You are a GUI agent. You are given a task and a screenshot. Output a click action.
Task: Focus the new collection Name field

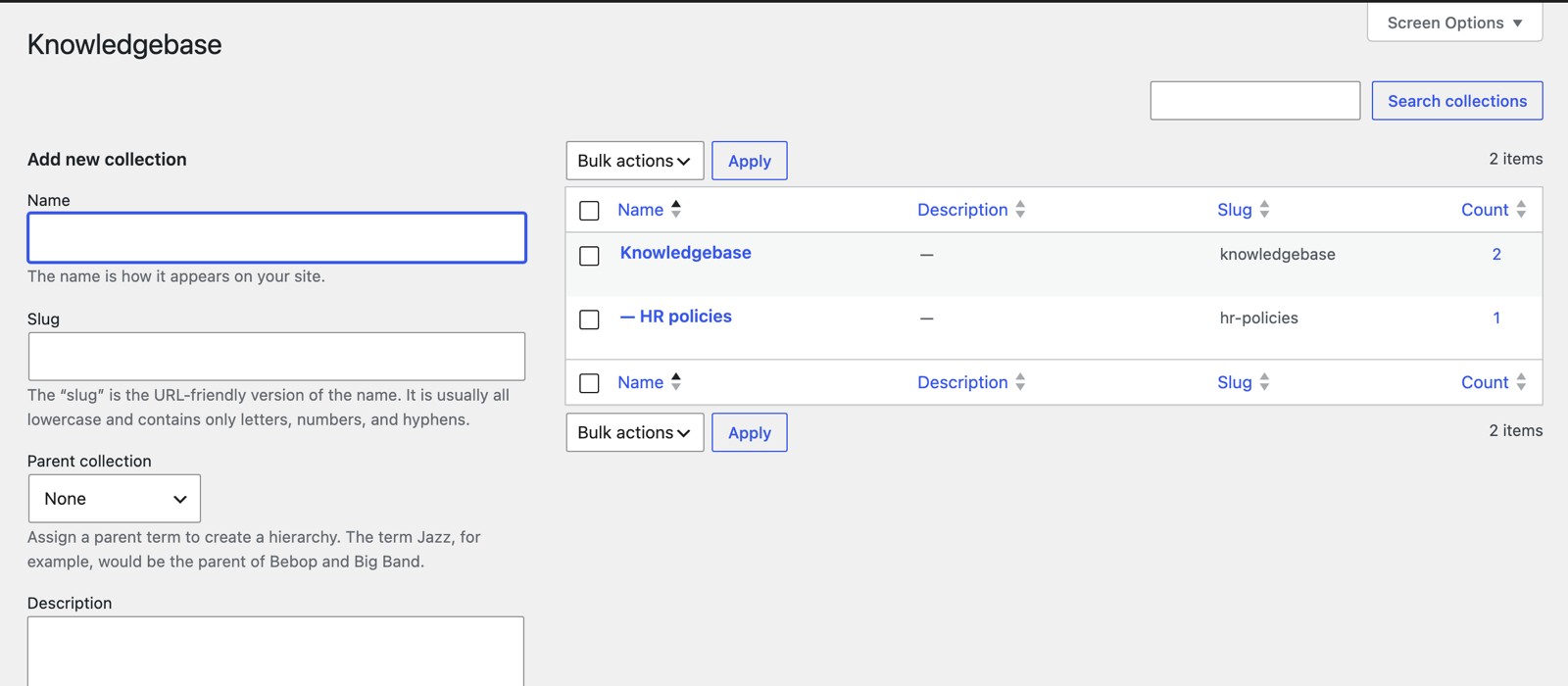276,237
